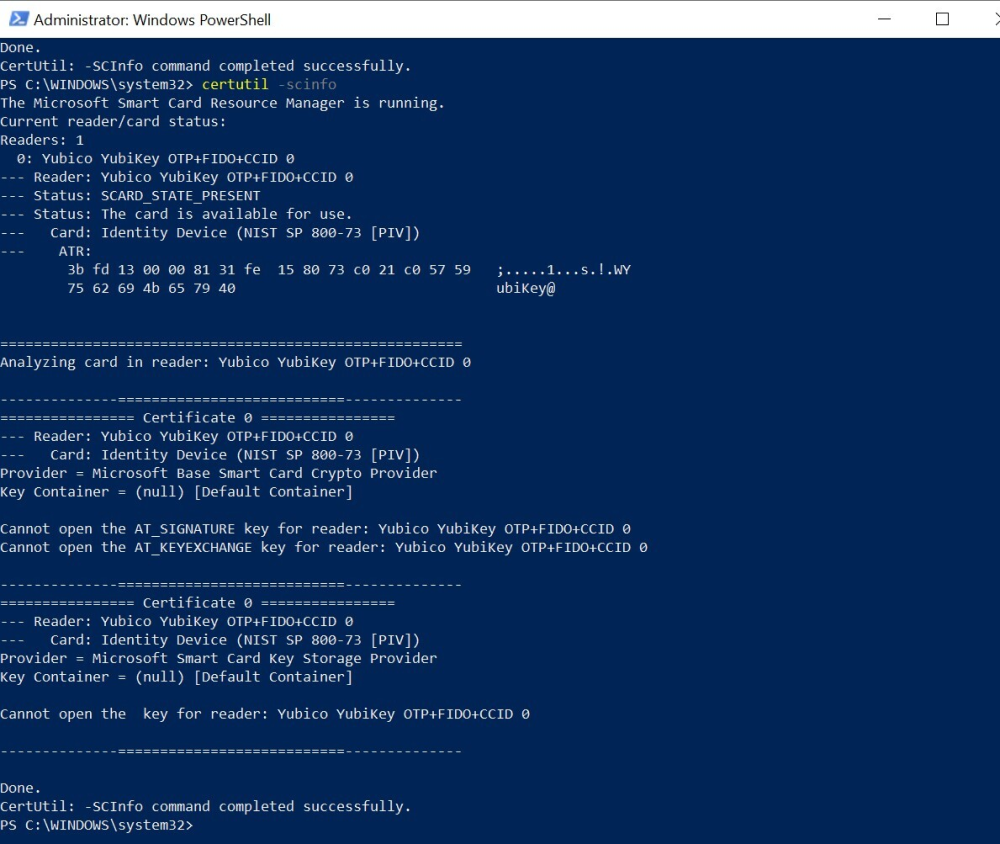This screenshot has height=844, width=1000.
Task: Click the ATR hex line starting '3b fd 13'
Action: pos(268,269)
